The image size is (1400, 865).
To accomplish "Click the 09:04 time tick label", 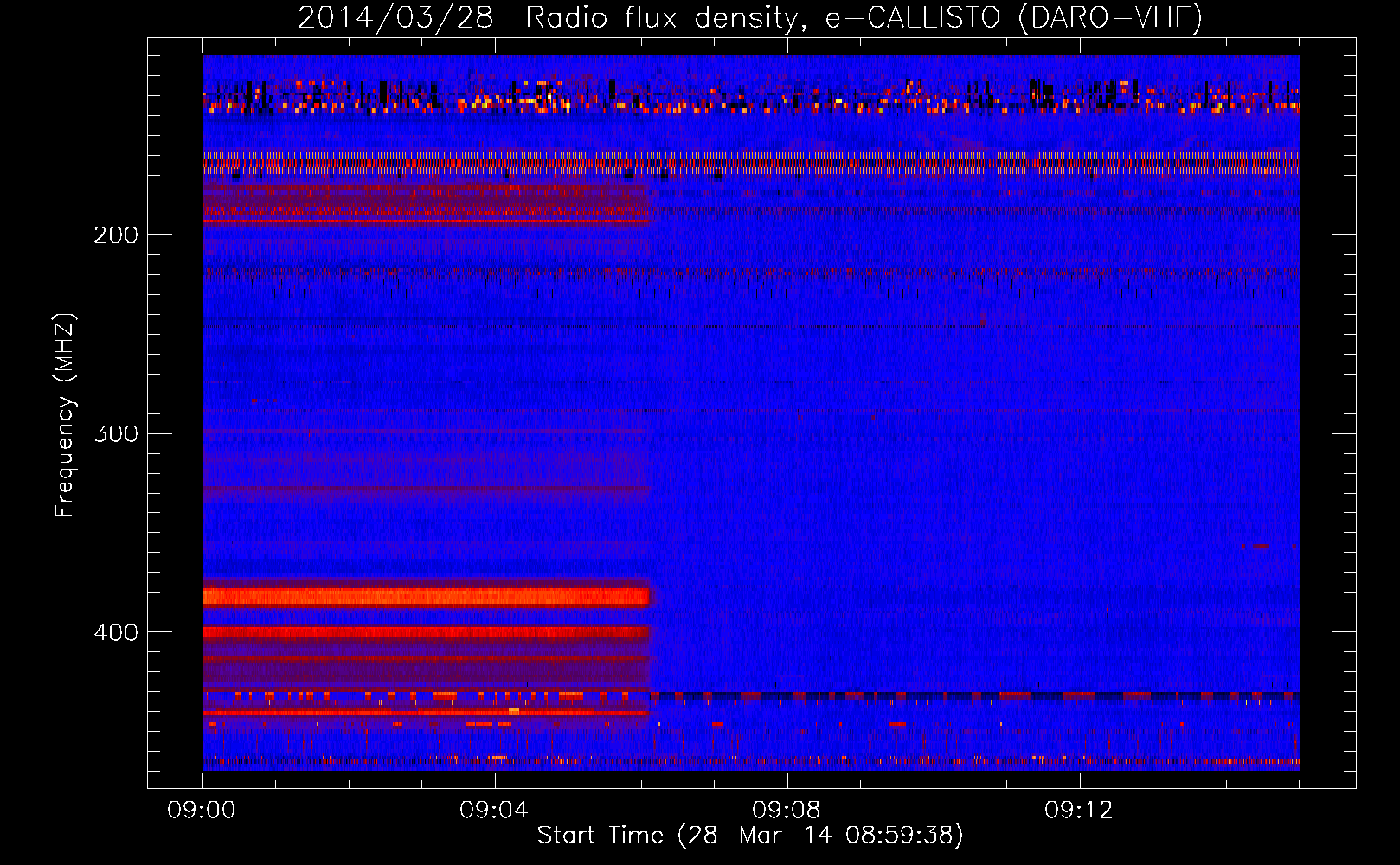I will (494, 811).
